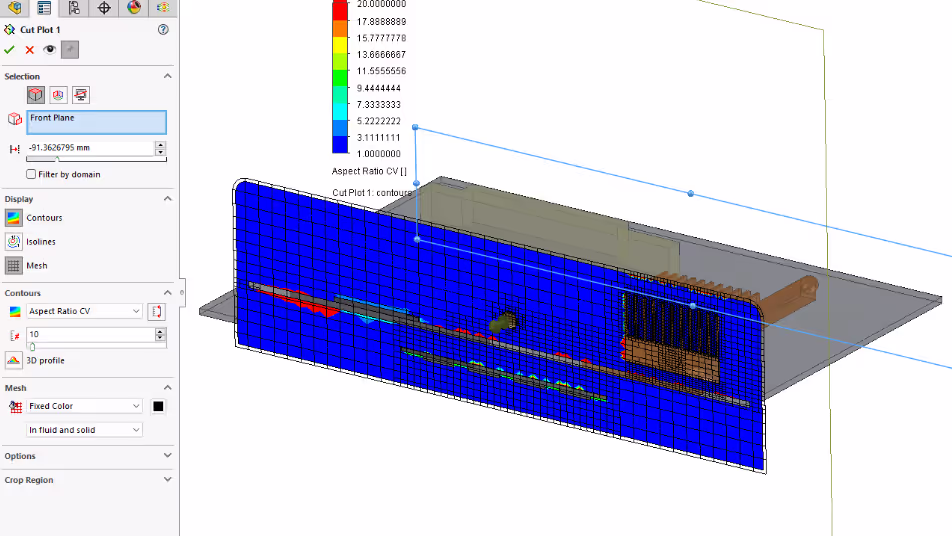Screen dimensions: 952x536
Task: Click the pushpin keep-visible button
Action: click(x=70, y=50)
